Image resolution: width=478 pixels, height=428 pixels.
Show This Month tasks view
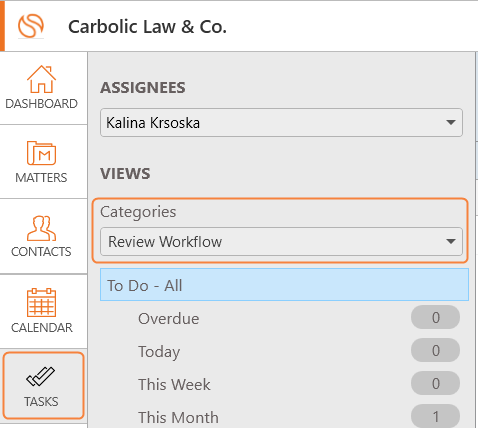tap(178, 417)
